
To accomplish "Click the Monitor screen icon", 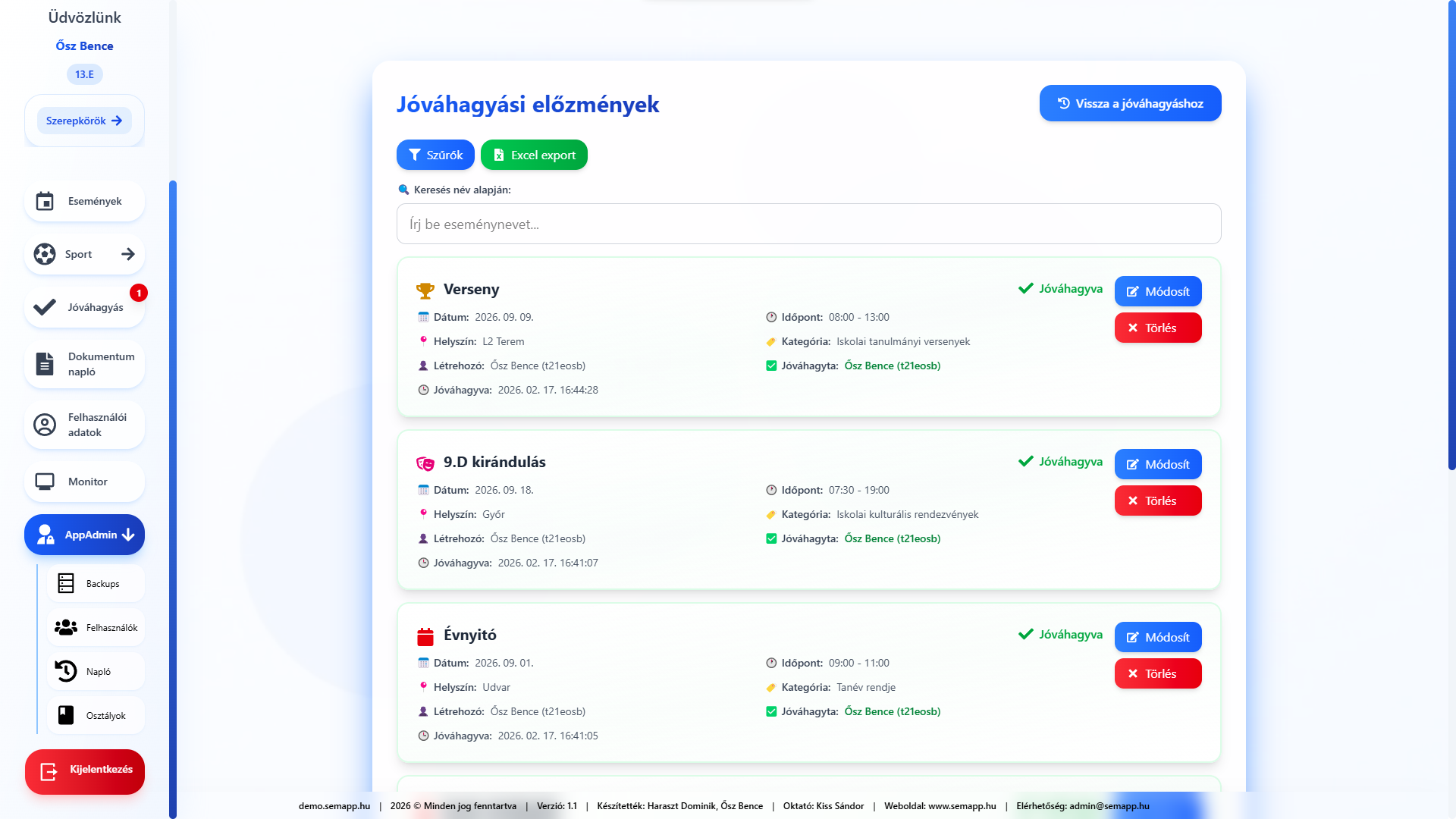I will [45, 482].
